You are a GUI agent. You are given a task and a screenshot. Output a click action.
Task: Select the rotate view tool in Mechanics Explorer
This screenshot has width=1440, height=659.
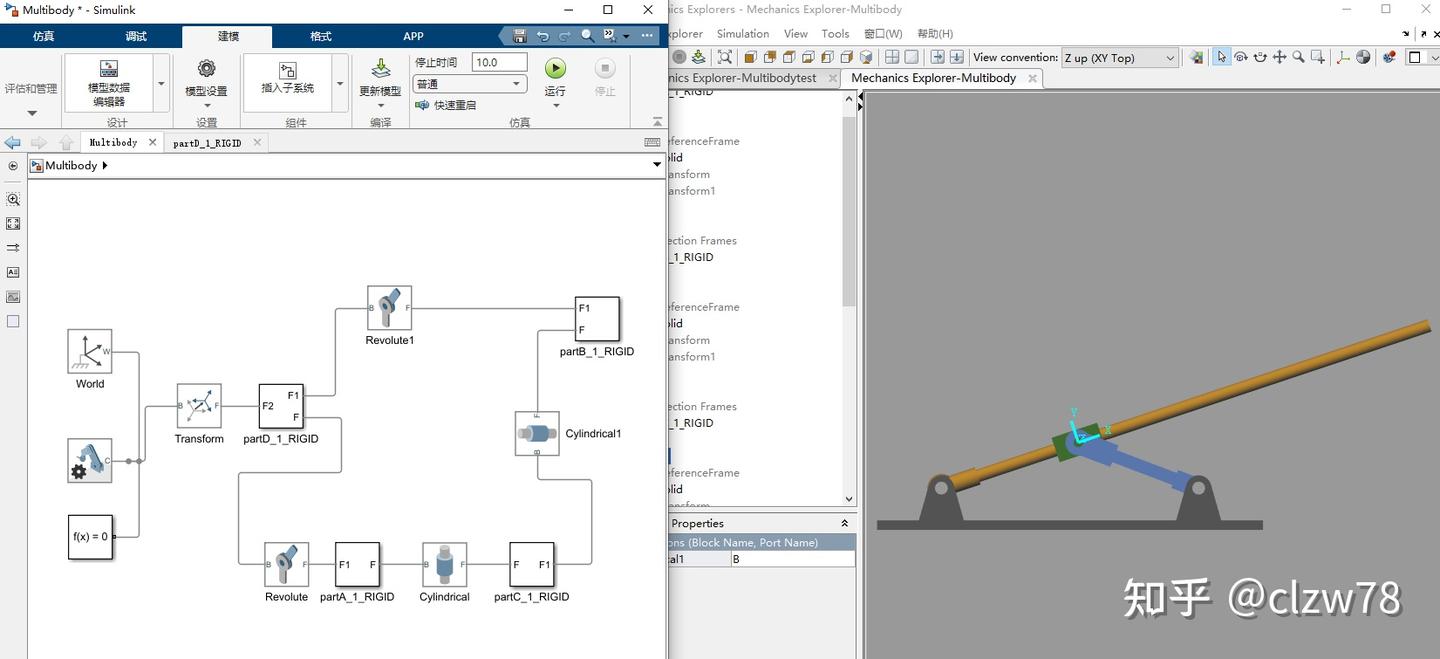1241,57
